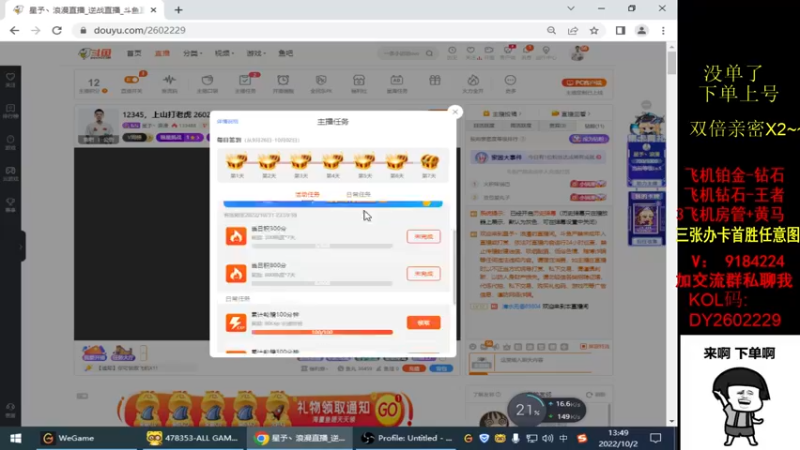The height and width of the screenshot is (450, 800).
Task: Open the user avatar menu
Action: click(x=578, y=53)
